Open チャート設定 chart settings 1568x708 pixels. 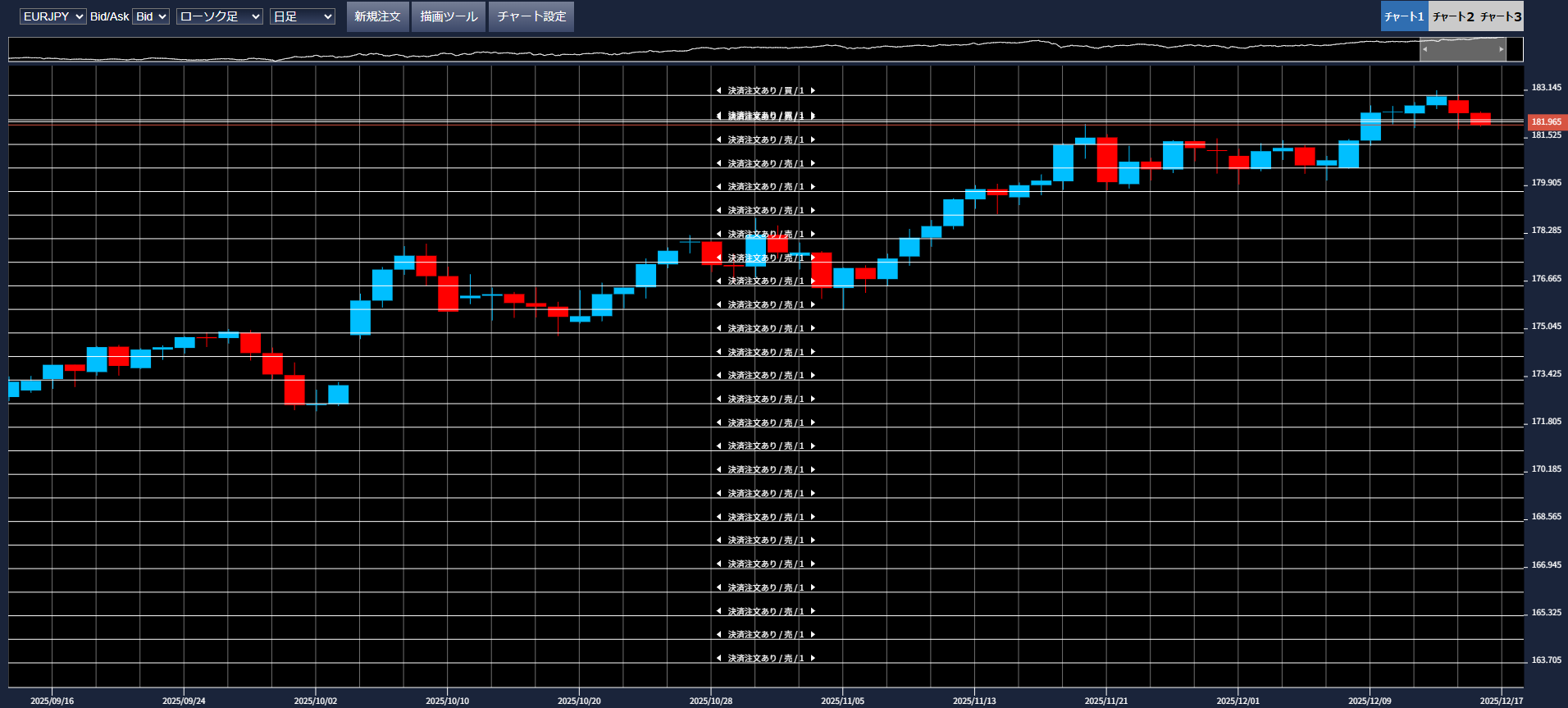(x=531, y=16)
